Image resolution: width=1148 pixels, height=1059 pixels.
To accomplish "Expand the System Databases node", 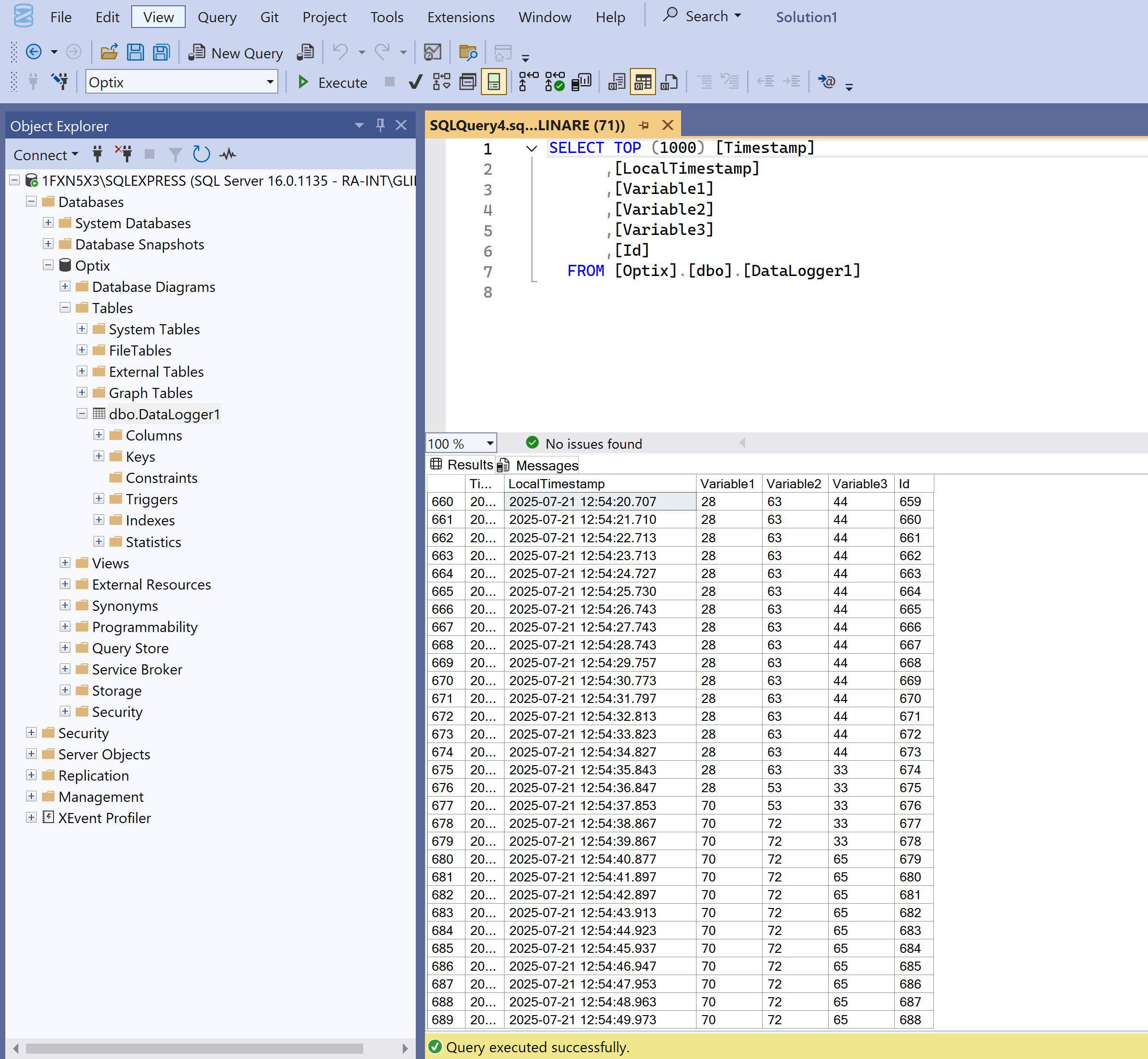I will point(48,223).
